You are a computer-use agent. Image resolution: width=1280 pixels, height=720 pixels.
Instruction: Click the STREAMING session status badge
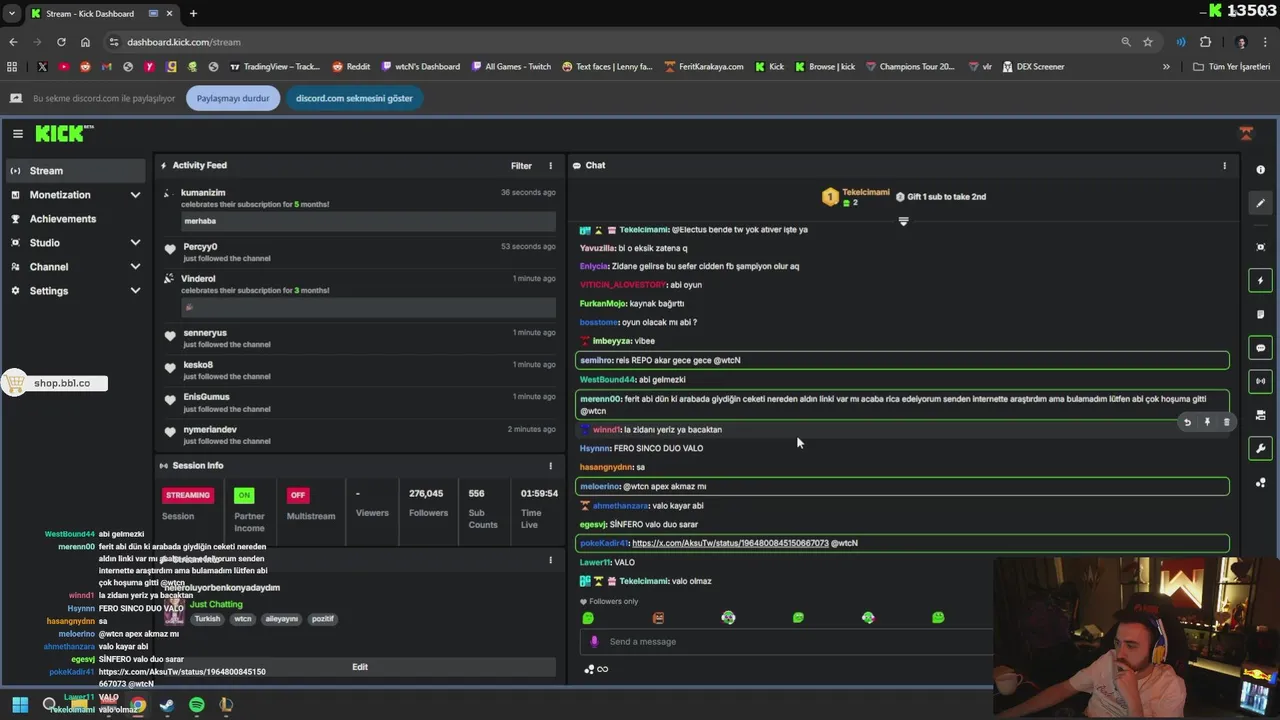pyautogui.click(x=188, y=495)
